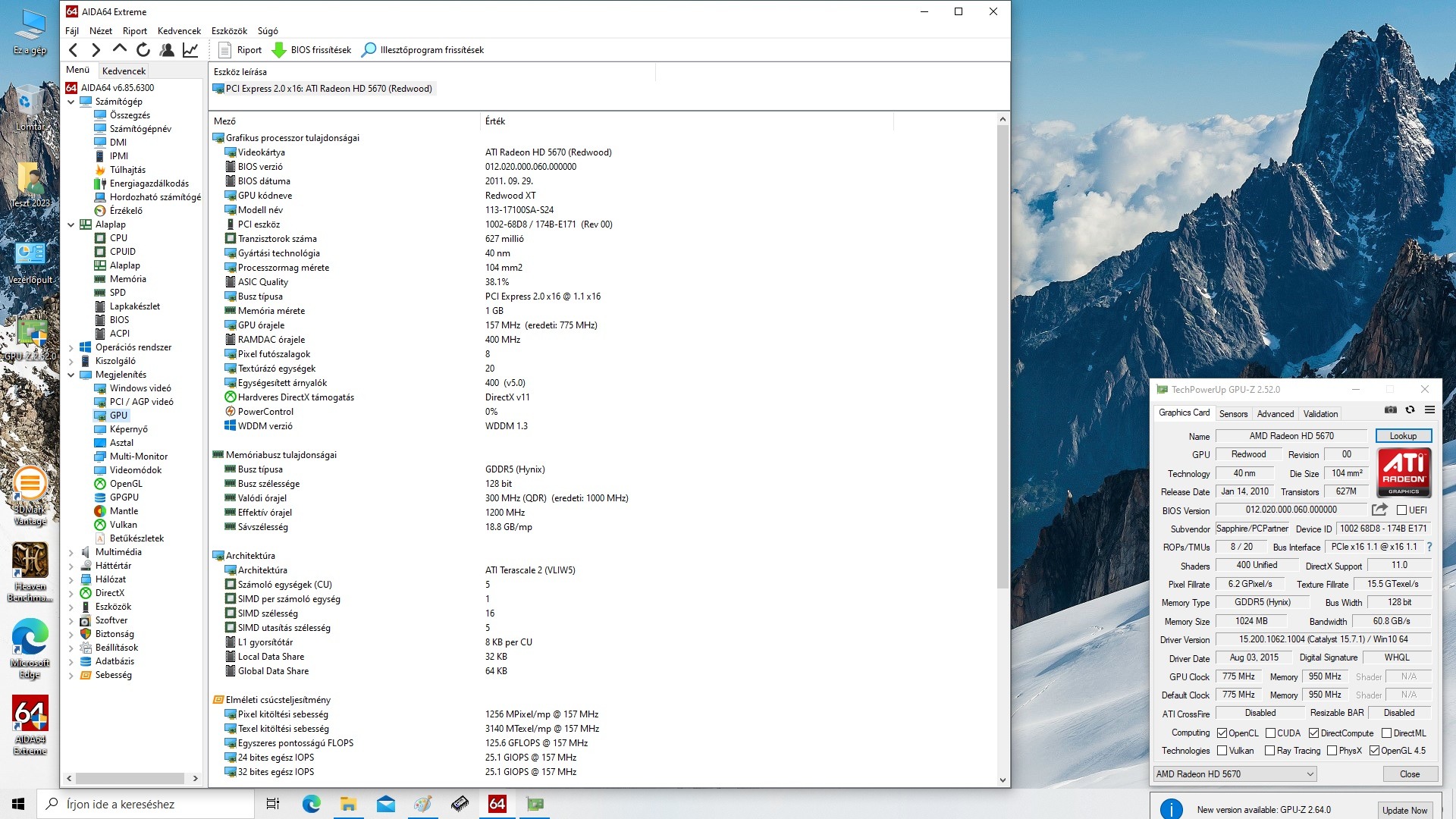Toggle the DirectML checkbox in GPU-Z
The image size is (1456, 819).
pos(1386,733)
